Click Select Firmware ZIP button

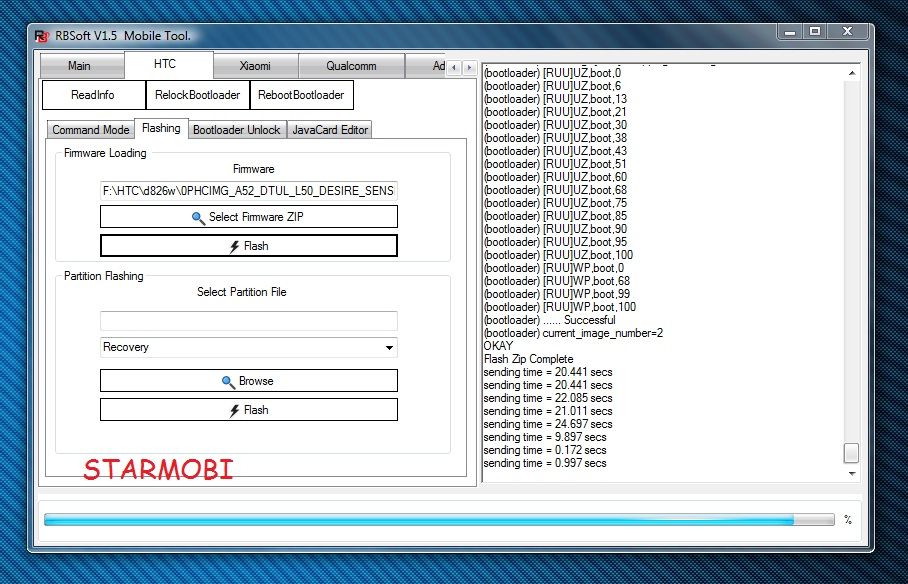tap(248, 217)
